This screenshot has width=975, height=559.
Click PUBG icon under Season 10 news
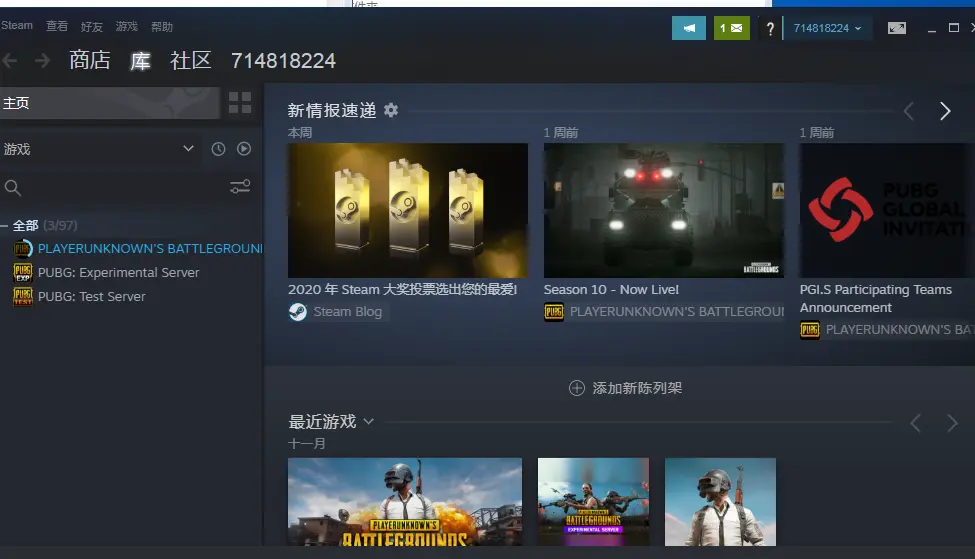coord(553,312)
